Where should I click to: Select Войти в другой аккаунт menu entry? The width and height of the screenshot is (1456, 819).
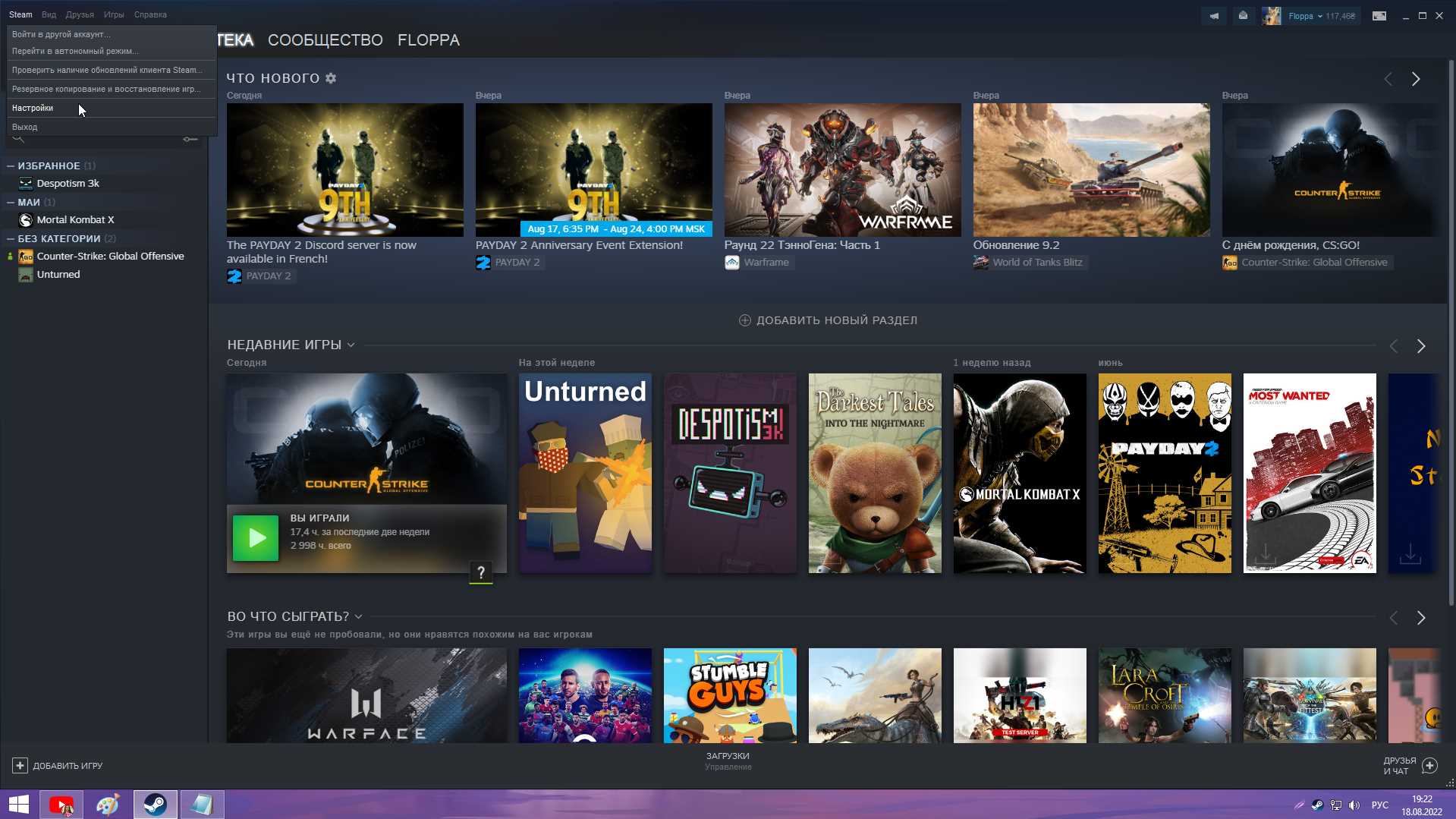tap(112, 34)
